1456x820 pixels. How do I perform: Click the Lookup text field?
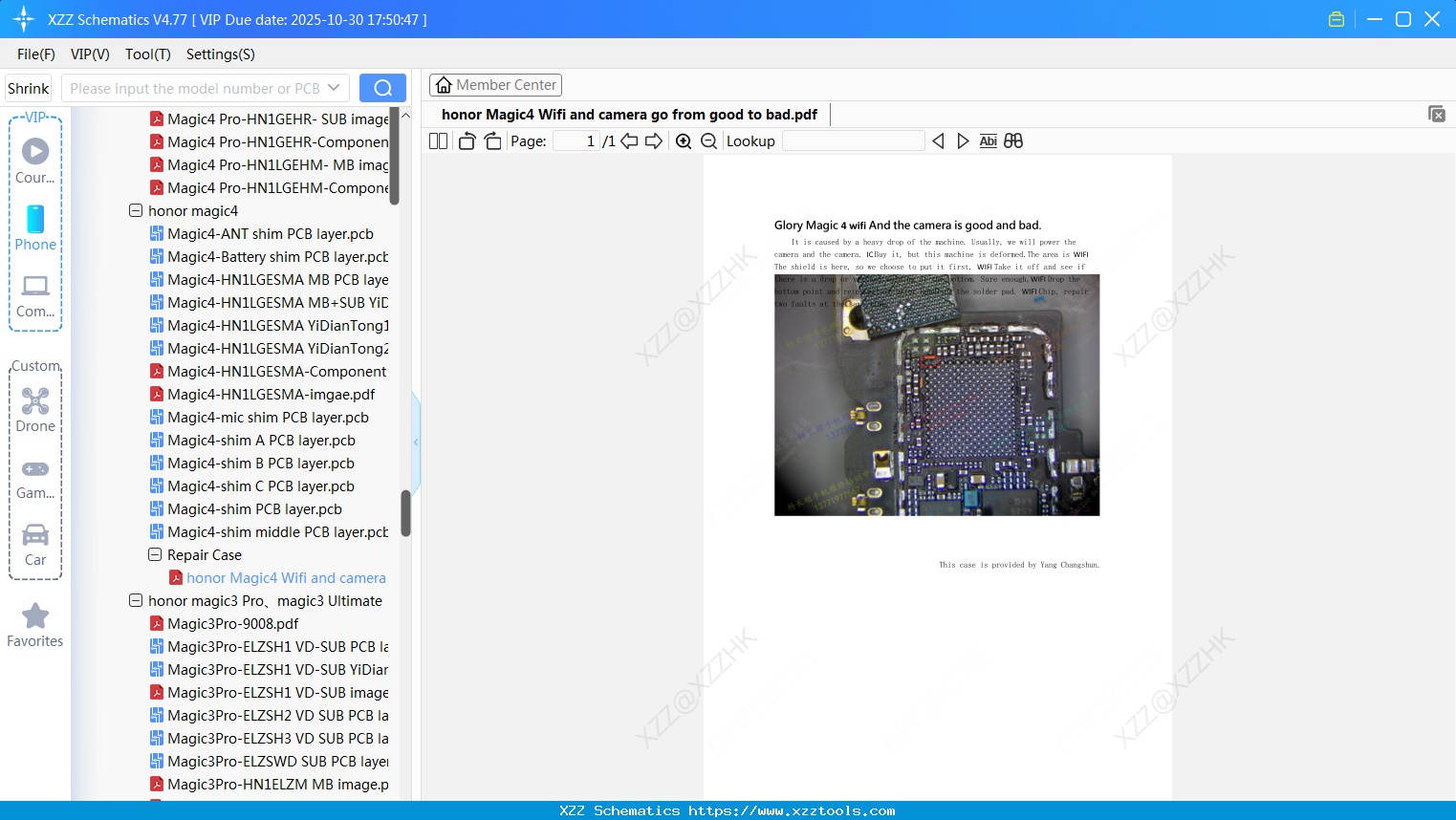pyautogui.click(x=854, y=141)
